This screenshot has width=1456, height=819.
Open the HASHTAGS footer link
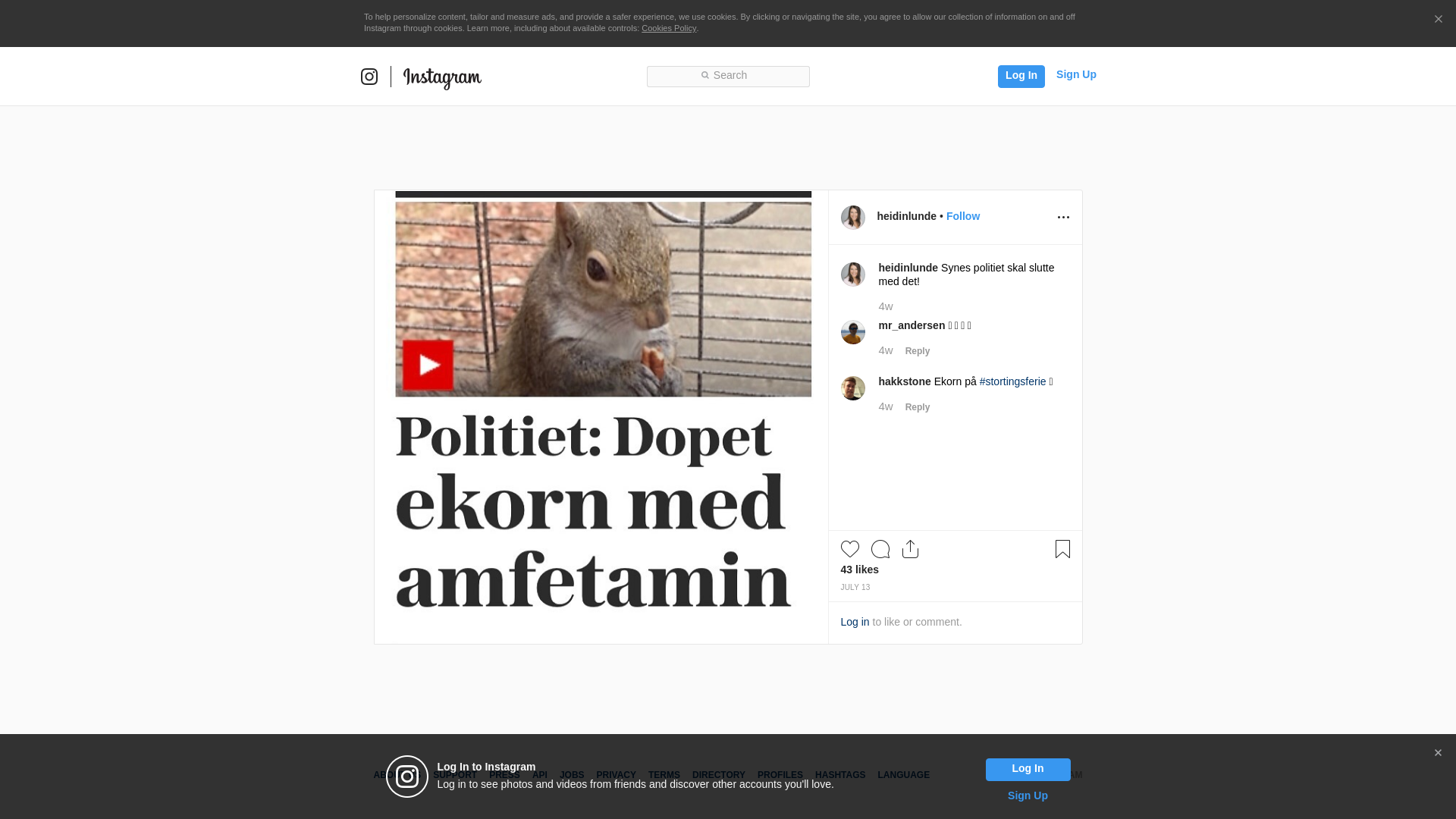[x=840, y=775]
